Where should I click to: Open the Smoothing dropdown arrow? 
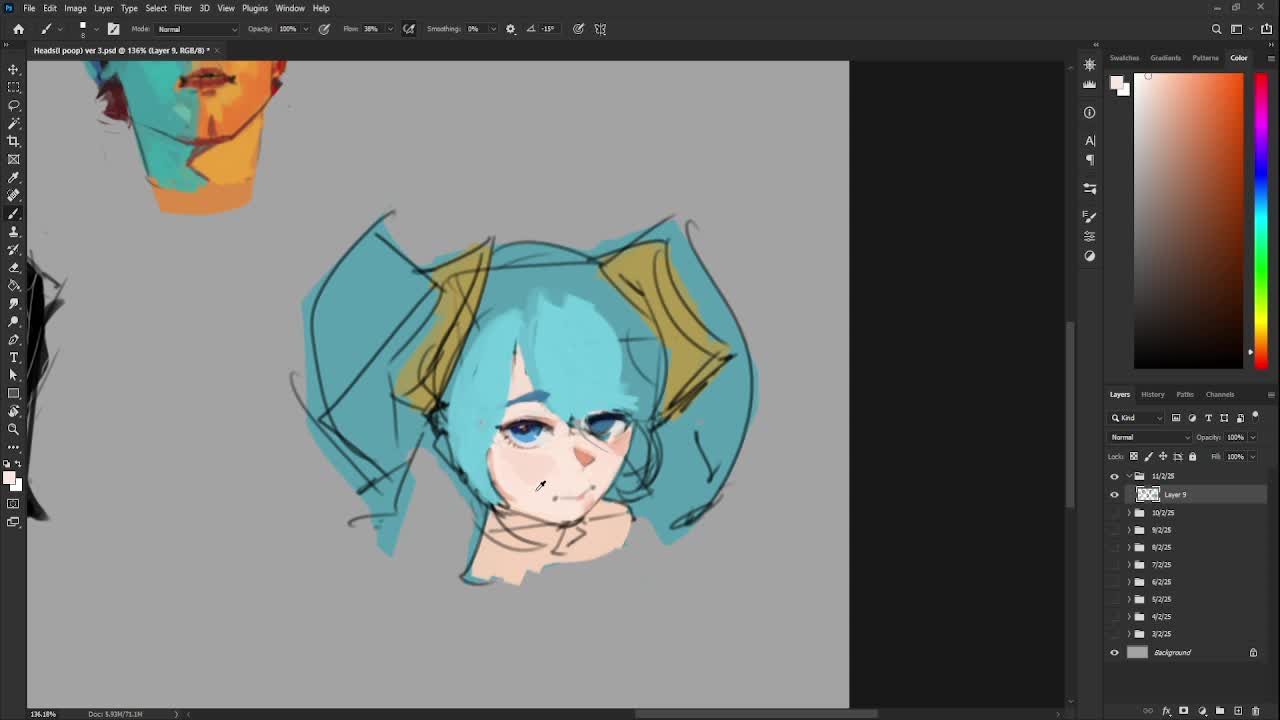[x=492, y=29]
